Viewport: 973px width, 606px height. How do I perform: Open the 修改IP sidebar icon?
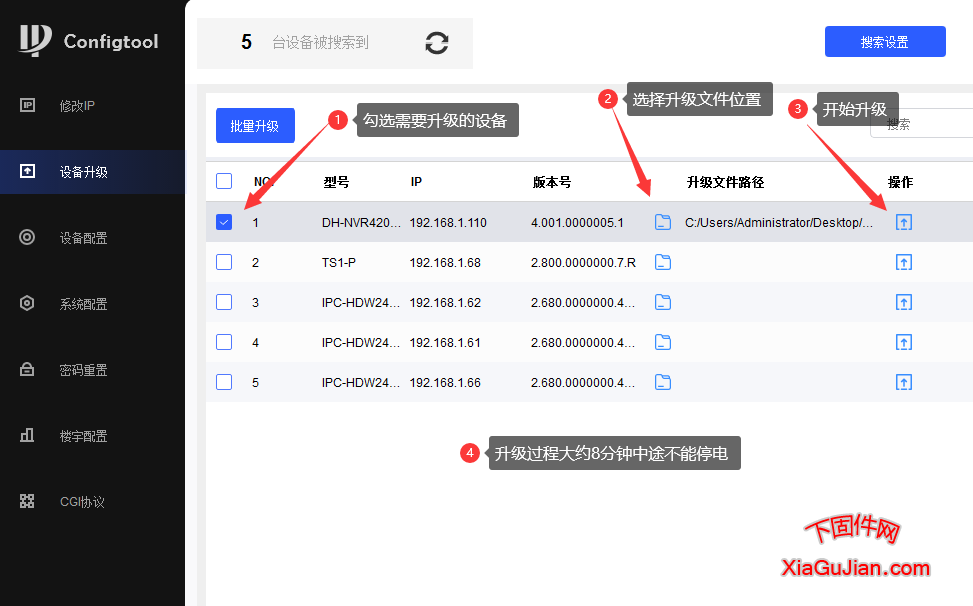(x=27, y=105)
